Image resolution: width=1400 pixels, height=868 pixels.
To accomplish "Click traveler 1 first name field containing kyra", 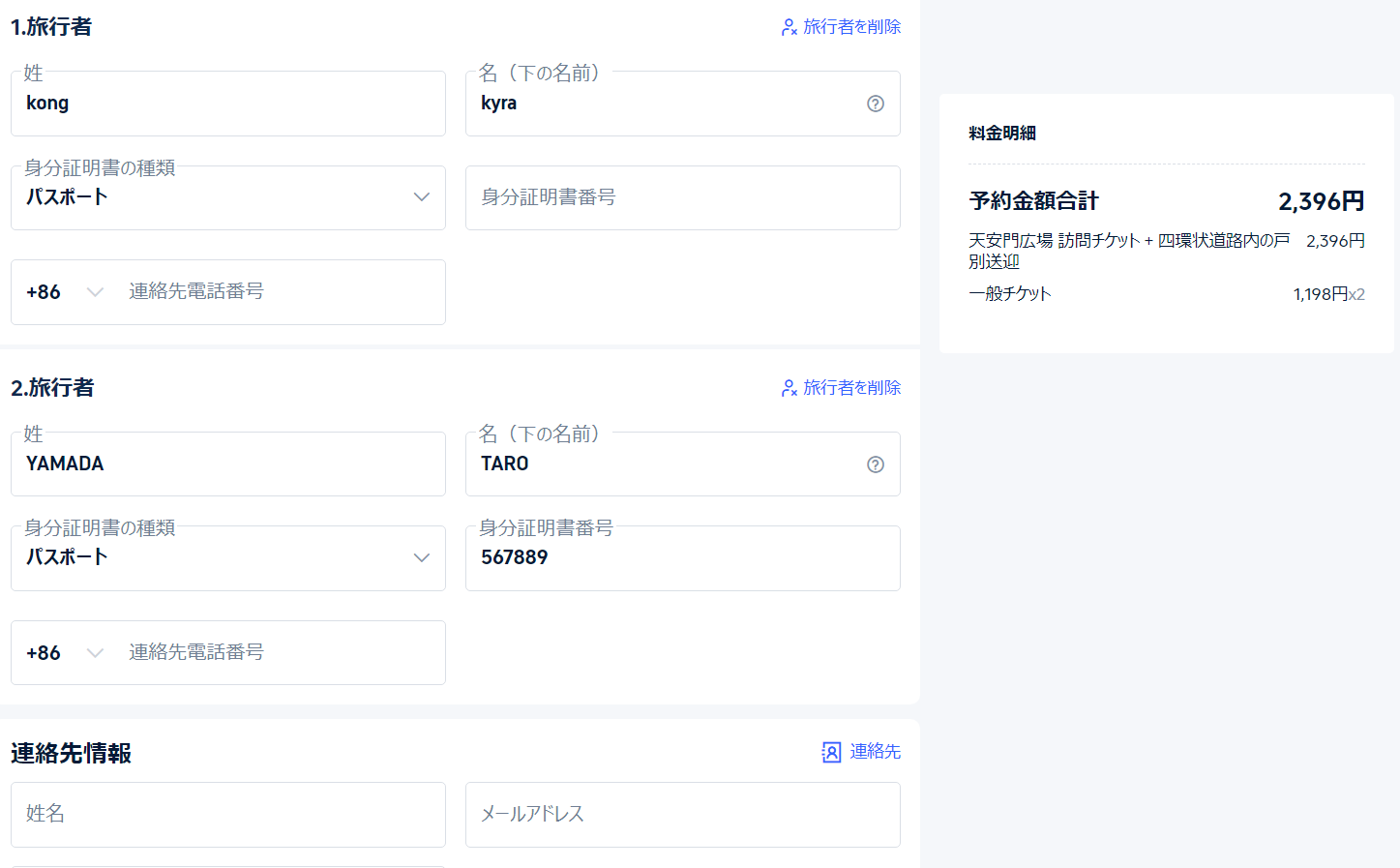I will click(x=683, y=104).
